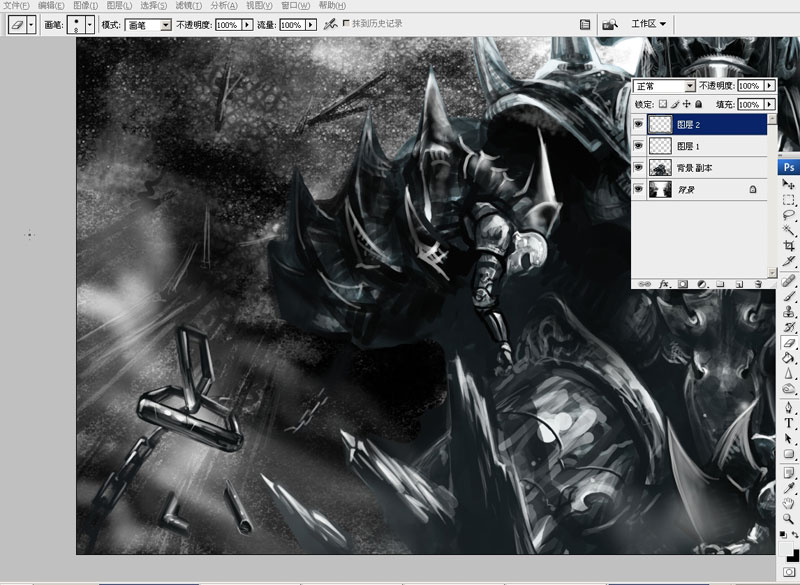The width and height of the screenshot is (800, 585).
Task: Open 工作区 workspace dropdown
Action: (x=648, y=24)
